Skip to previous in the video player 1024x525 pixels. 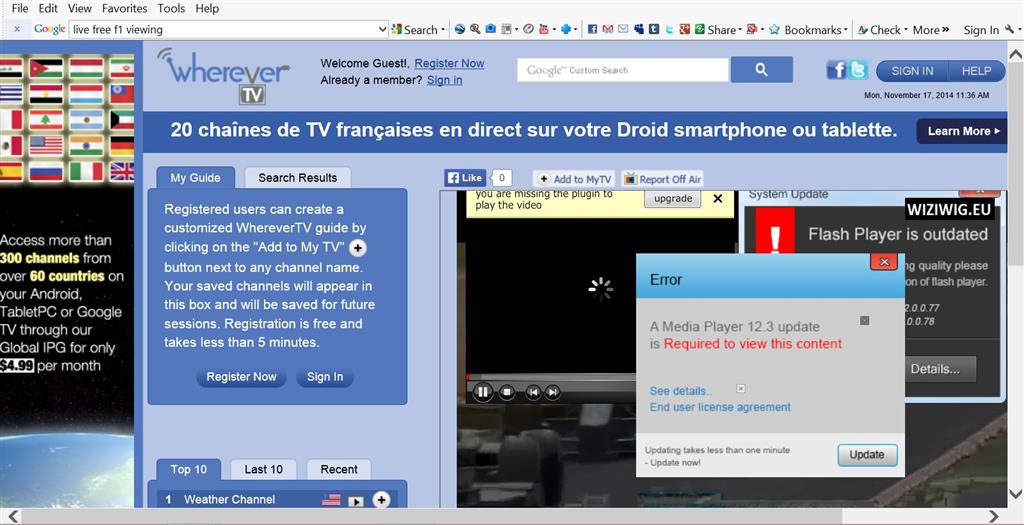click(x=534, y=392)
